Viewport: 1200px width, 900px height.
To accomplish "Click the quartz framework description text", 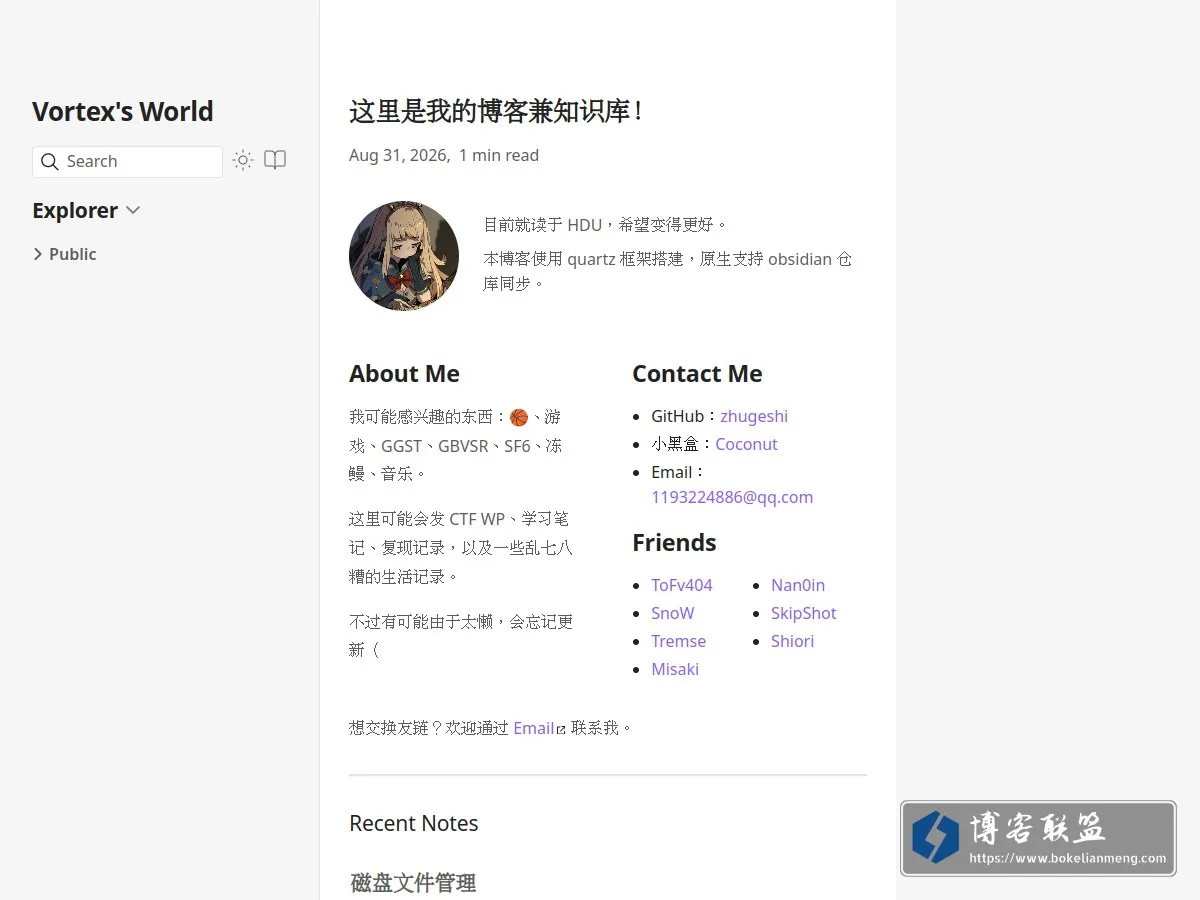I will [668, 271].
